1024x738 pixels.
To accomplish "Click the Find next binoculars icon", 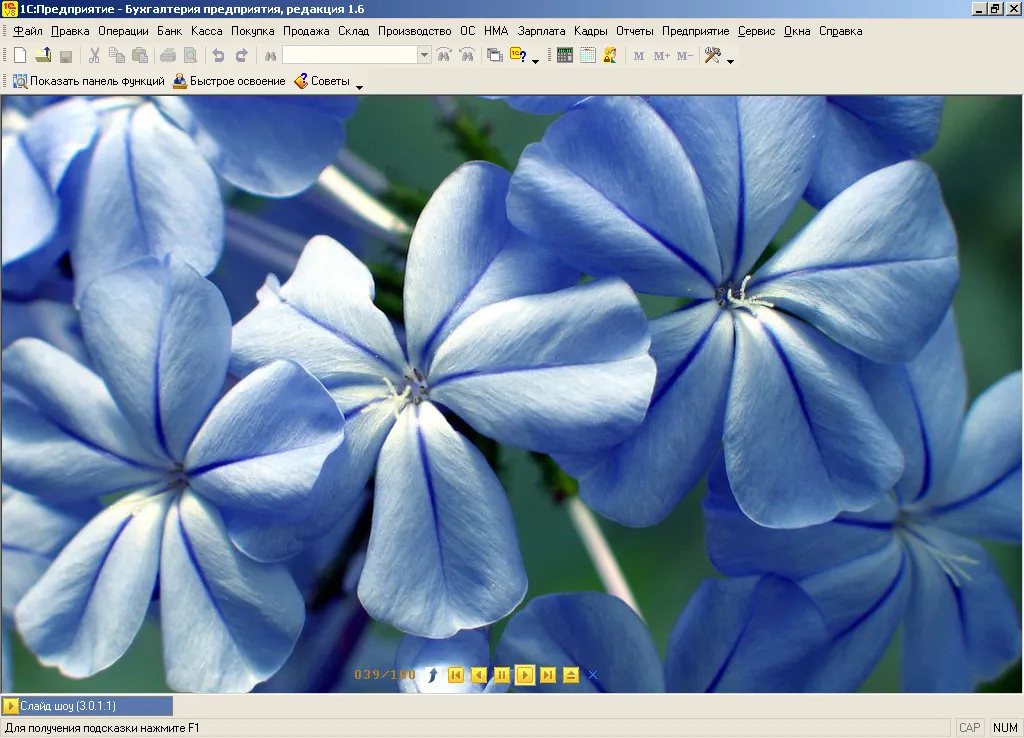I will coord(444,56).
